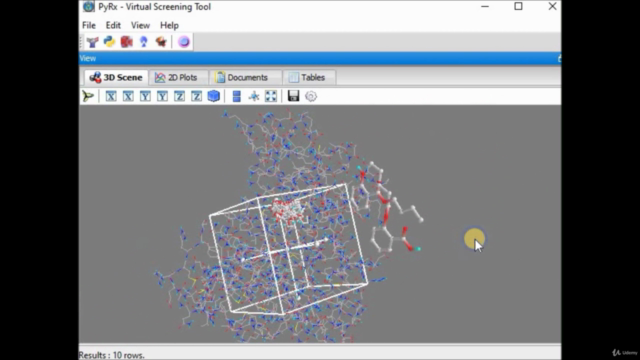Open the File menu
640x360 pixels.
89,25
